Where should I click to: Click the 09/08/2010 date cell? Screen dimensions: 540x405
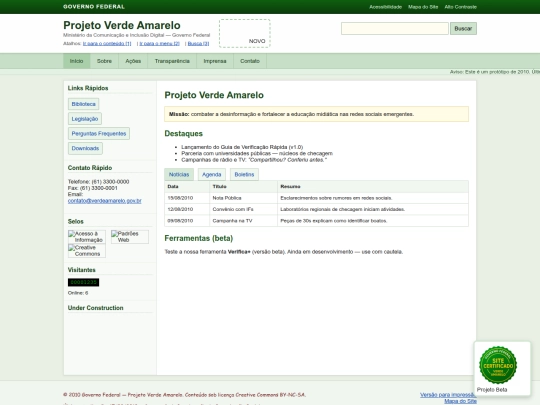187,221
